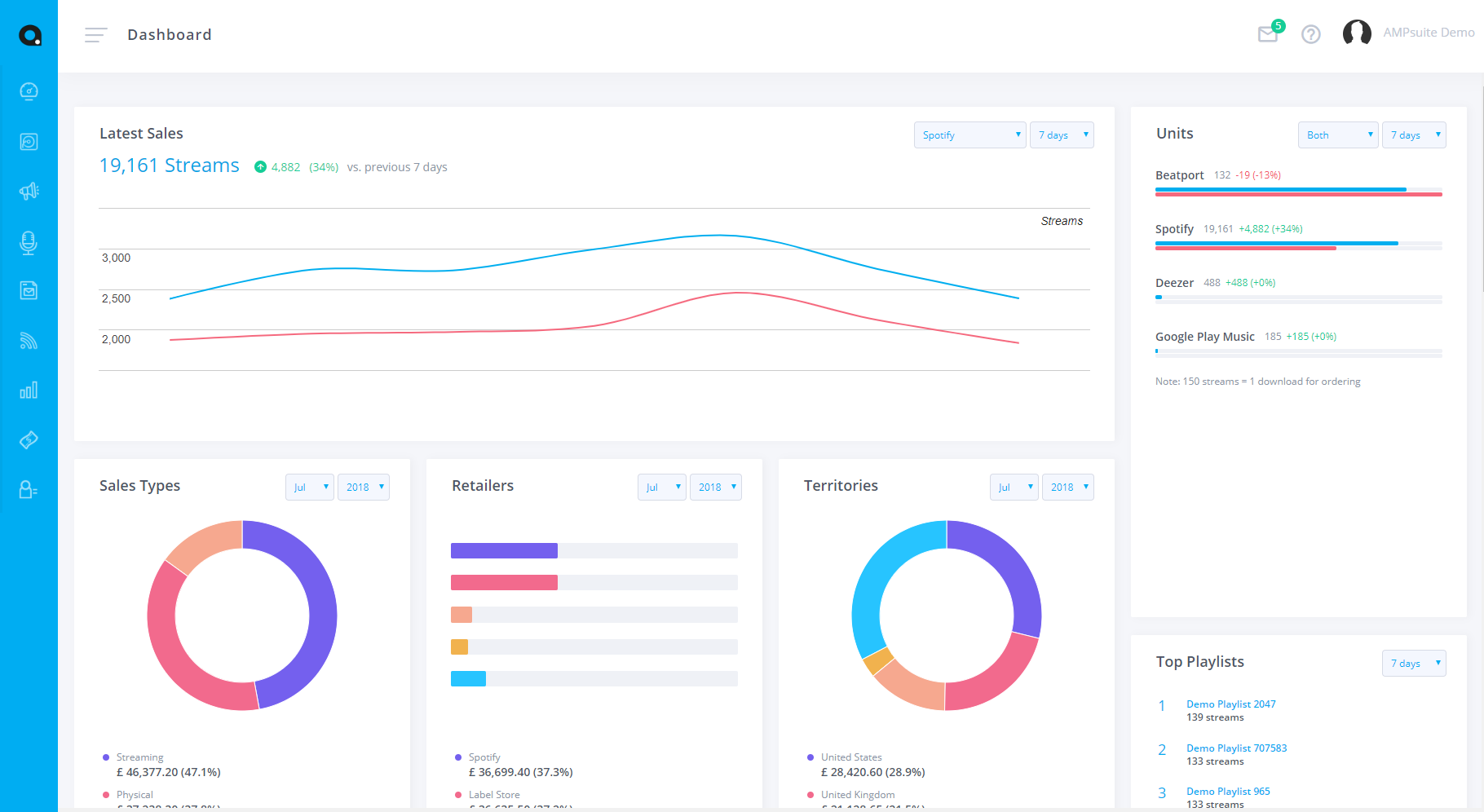Open the Jul month dropdown in Sales Types

[x=309, y=487]
